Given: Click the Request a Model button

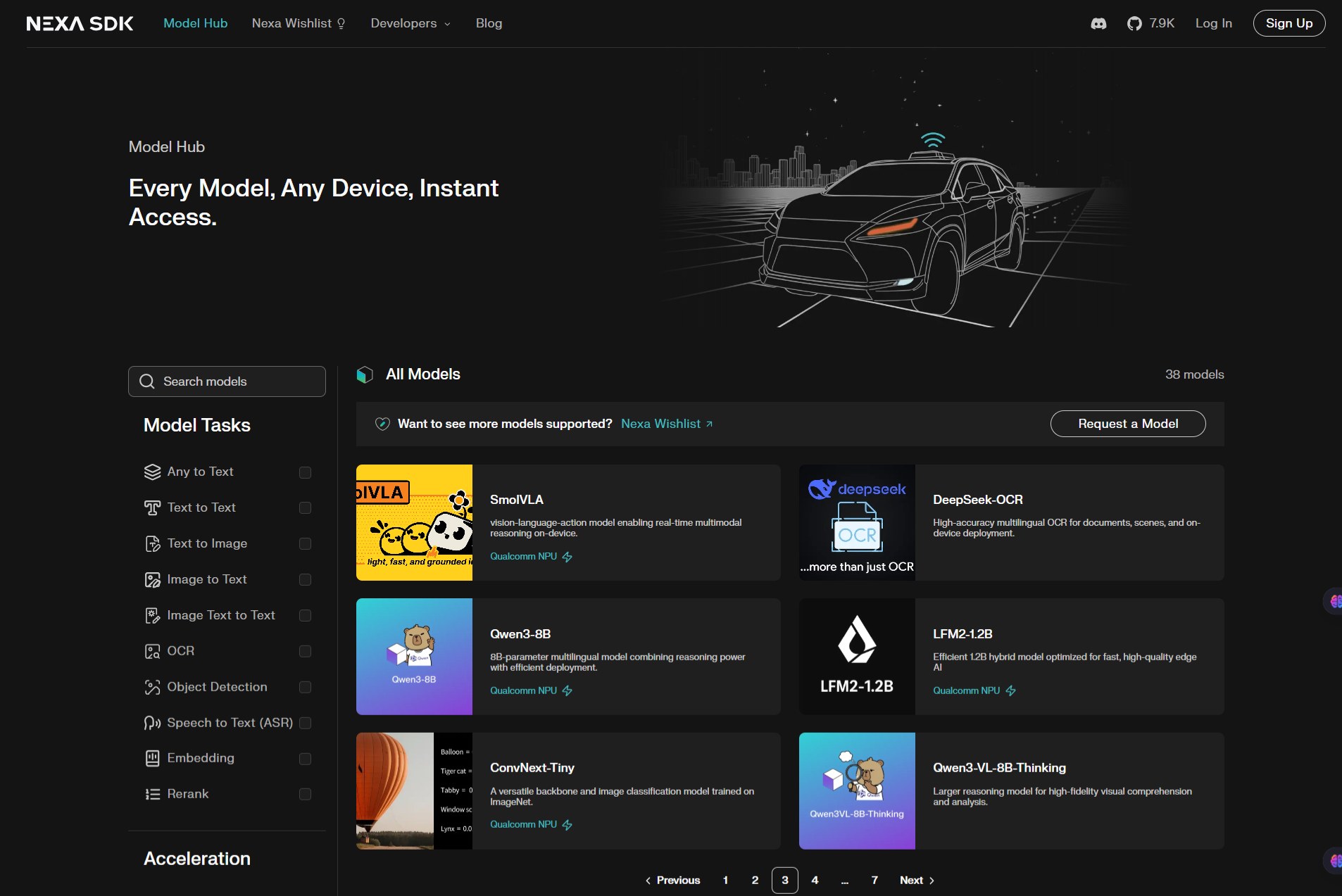Looking at the screenshot, I should click(x=1127, y=424).
